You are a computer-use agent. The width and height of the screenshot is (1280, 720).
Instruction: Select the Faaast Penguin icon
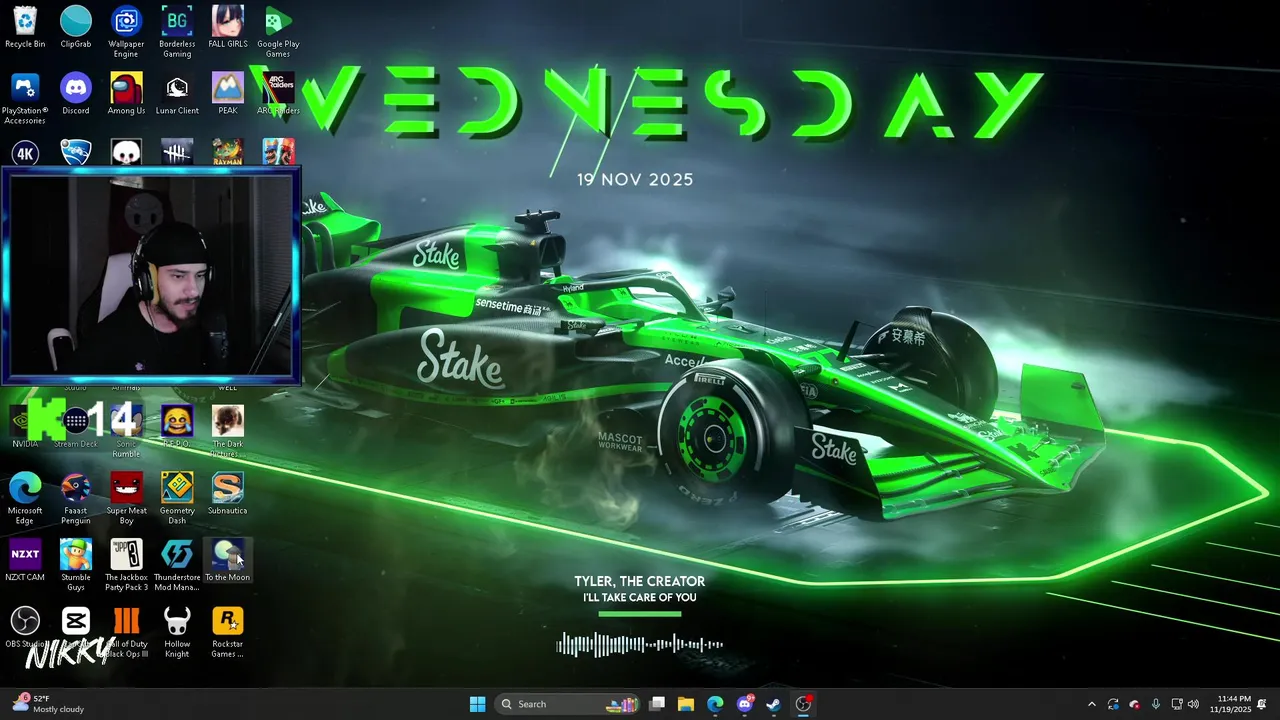76,499
